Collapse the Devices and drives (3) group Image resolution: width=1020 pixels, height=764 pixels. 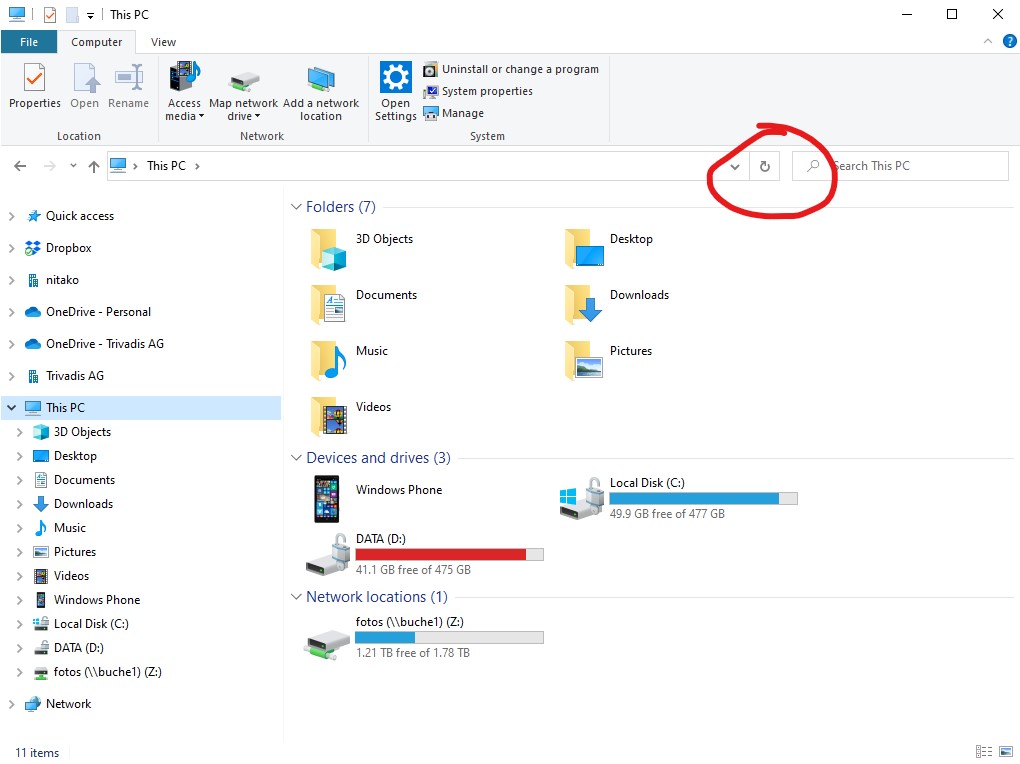(x=296, y=458)
